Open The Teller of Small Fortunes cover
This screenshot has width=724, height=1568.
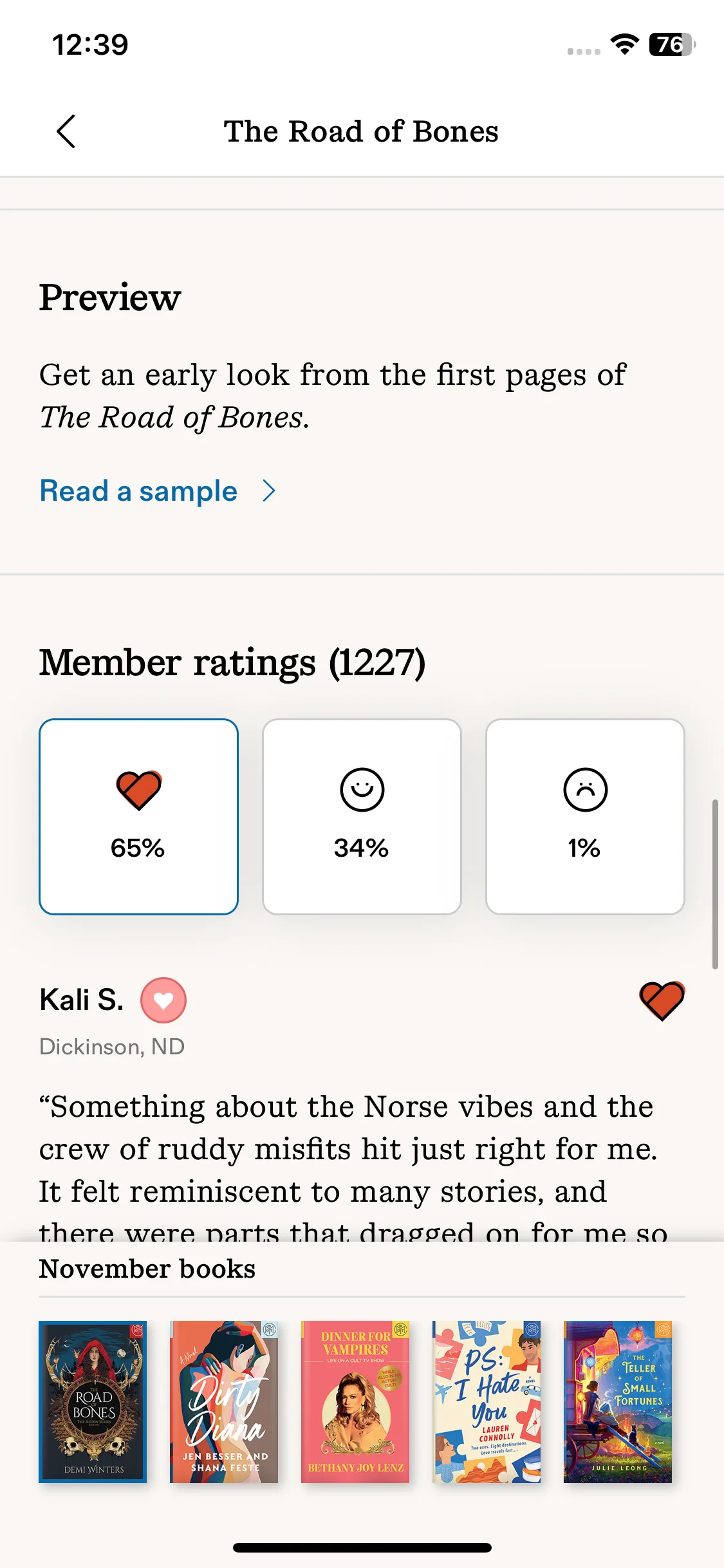tap(618, 1402)
